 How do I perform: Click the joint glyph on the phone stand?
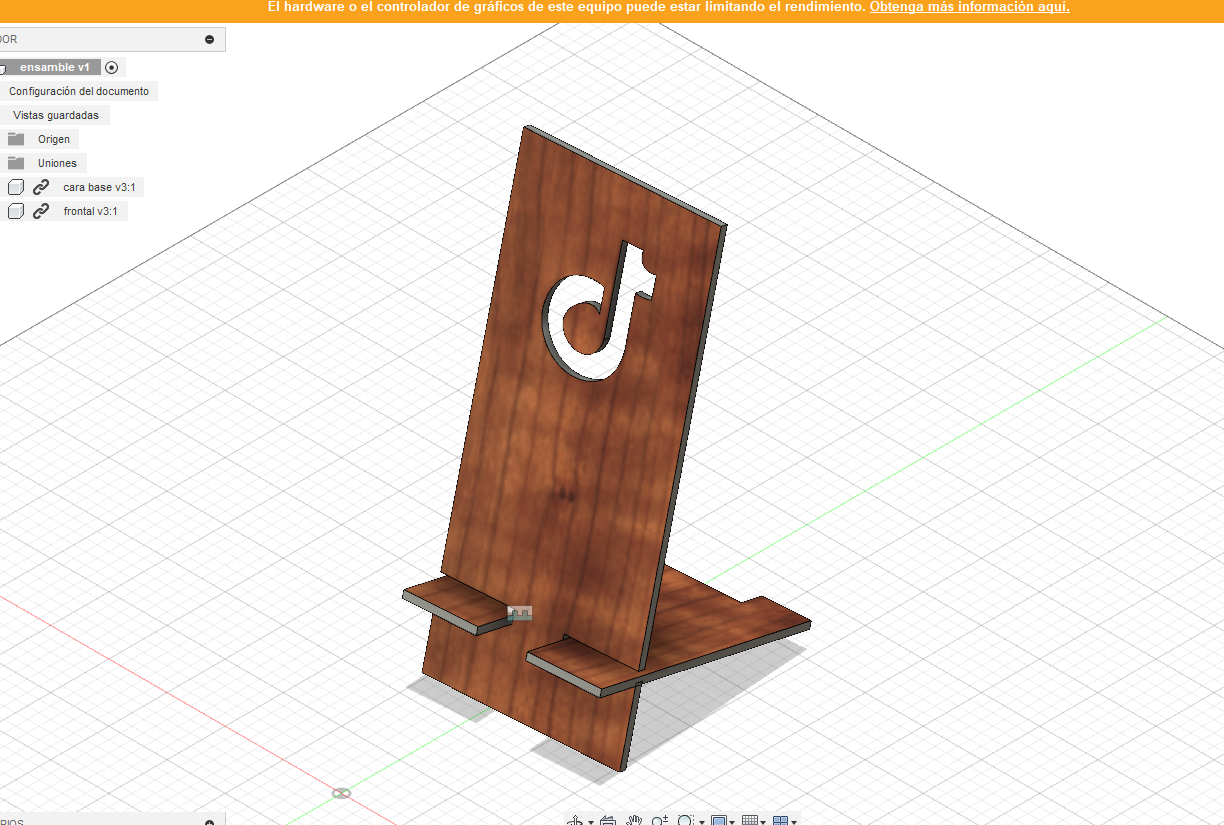(x=520, y=613)
